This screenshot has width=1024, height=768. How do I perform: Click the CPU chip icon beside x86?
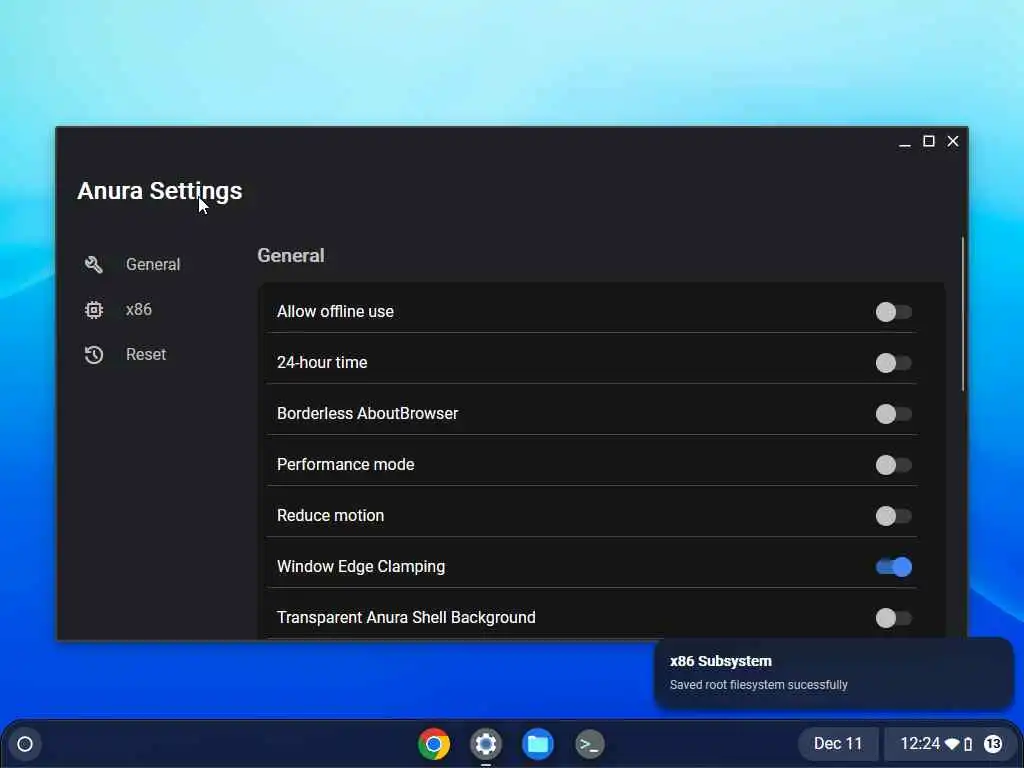(93, 310)
